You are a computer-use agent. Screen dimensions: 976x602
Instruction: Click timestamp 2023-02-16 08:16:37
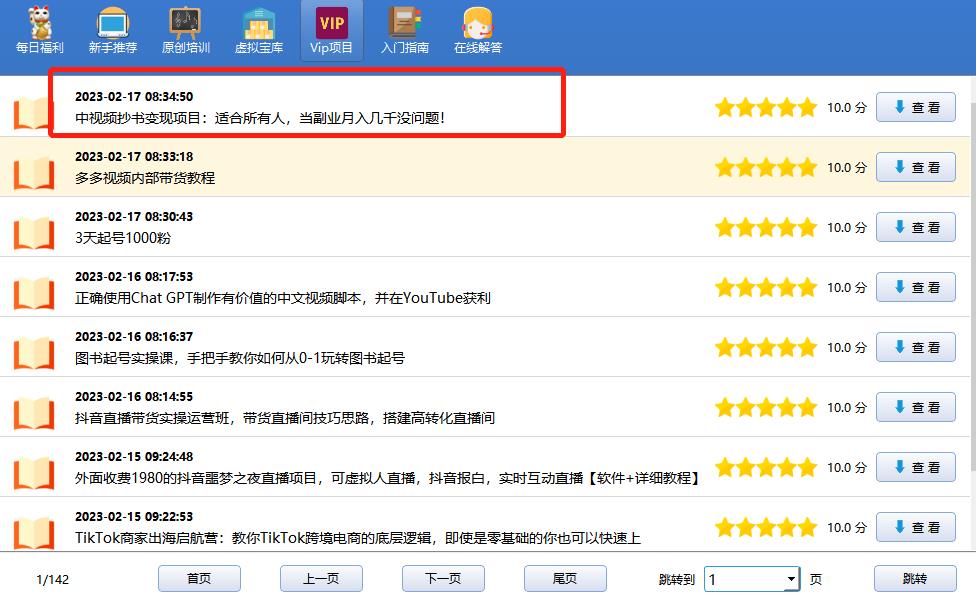point(134,337)
